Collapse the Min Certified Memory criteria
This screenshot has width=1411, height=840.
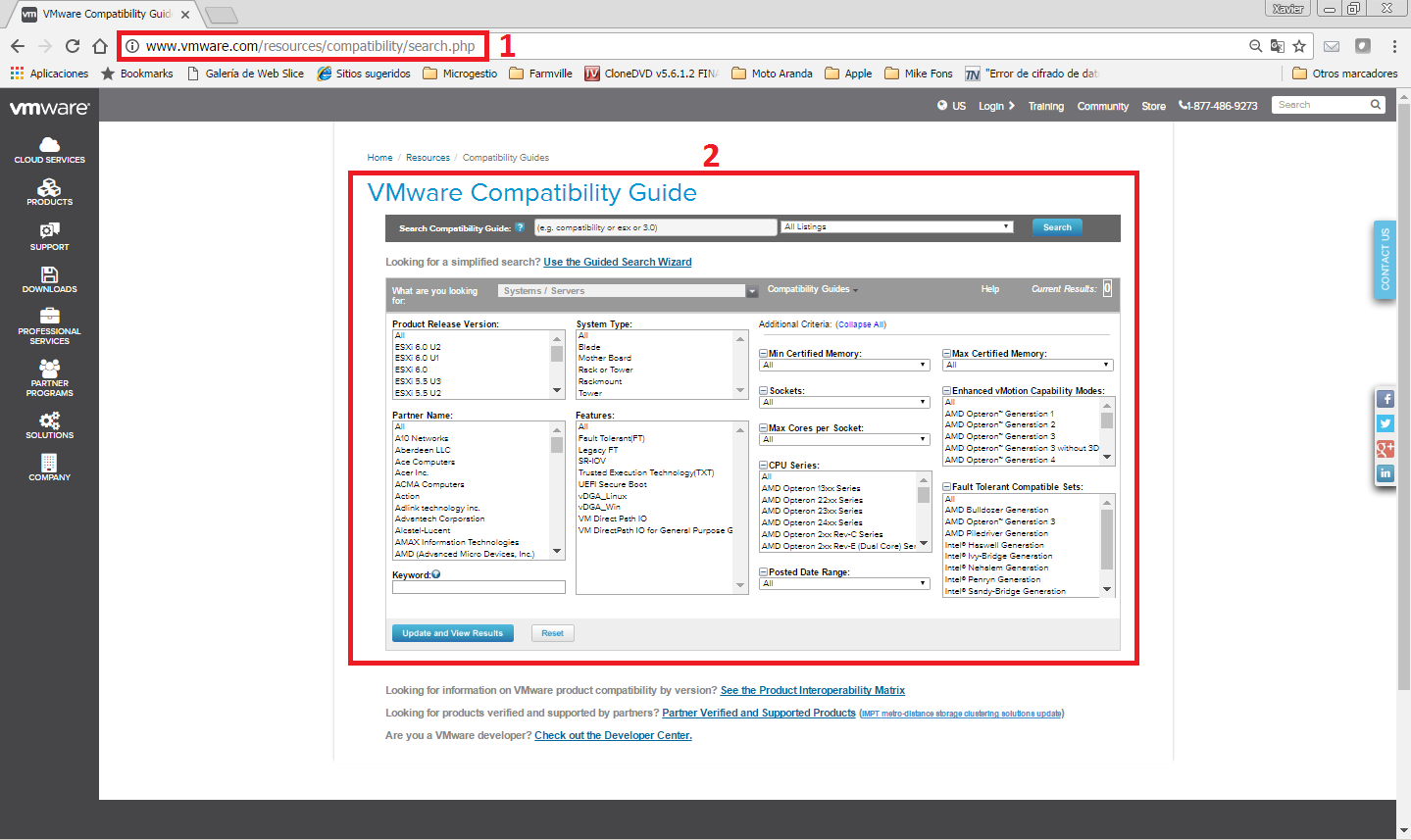pos(764,354)
